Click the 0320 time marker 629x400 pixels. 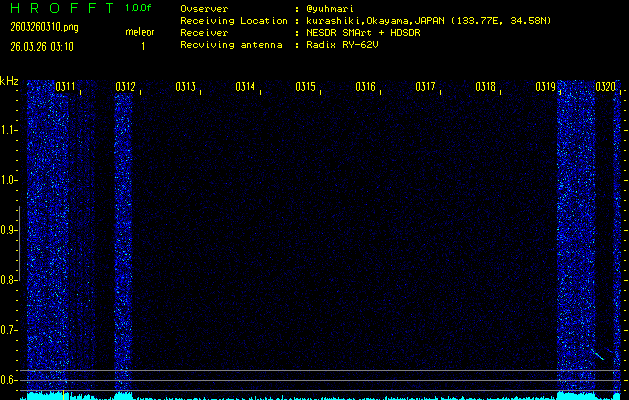click(x=606, y=87)
